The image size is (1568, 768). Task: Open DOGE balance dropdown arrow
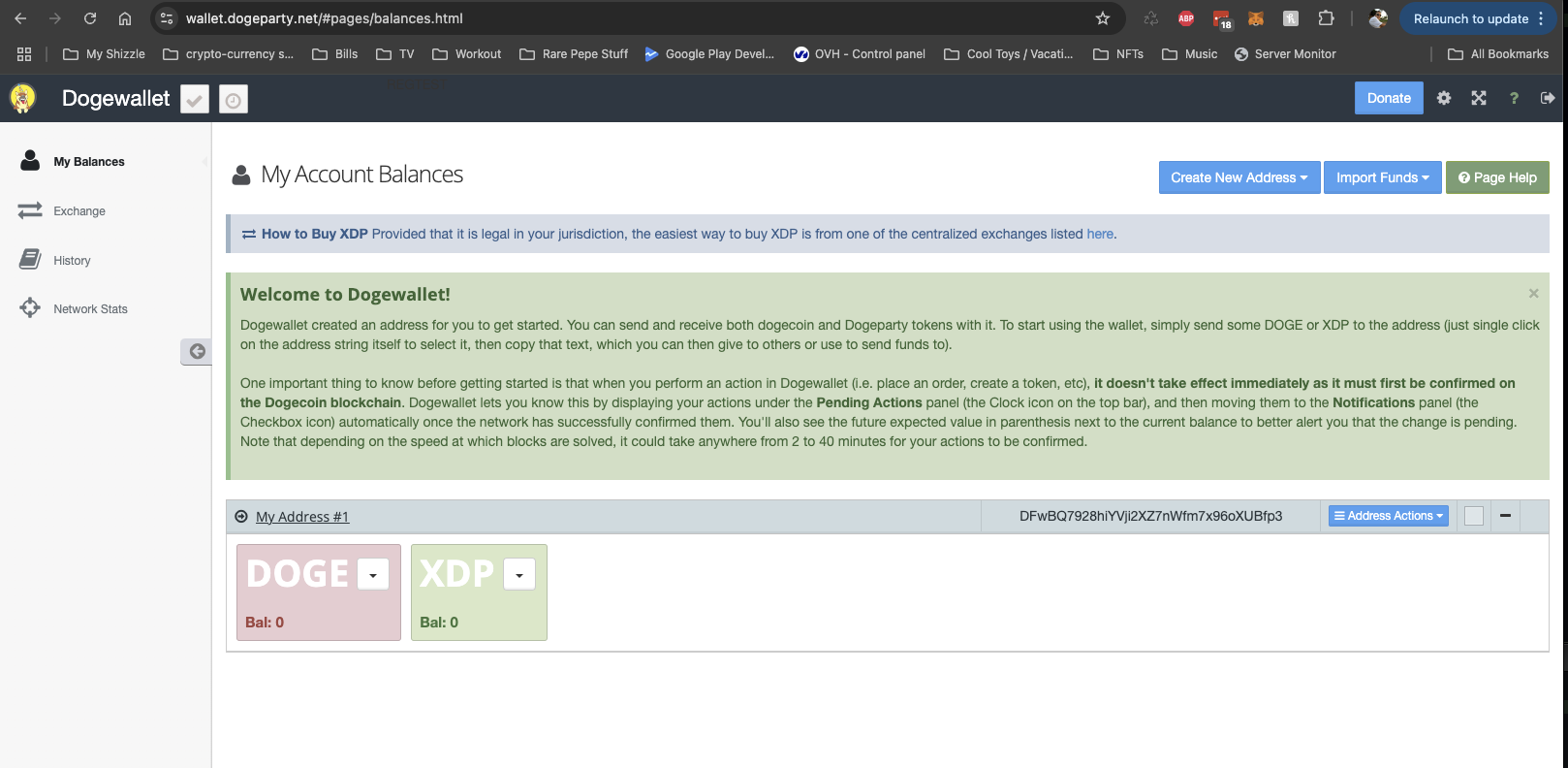(x=373, y=574)
